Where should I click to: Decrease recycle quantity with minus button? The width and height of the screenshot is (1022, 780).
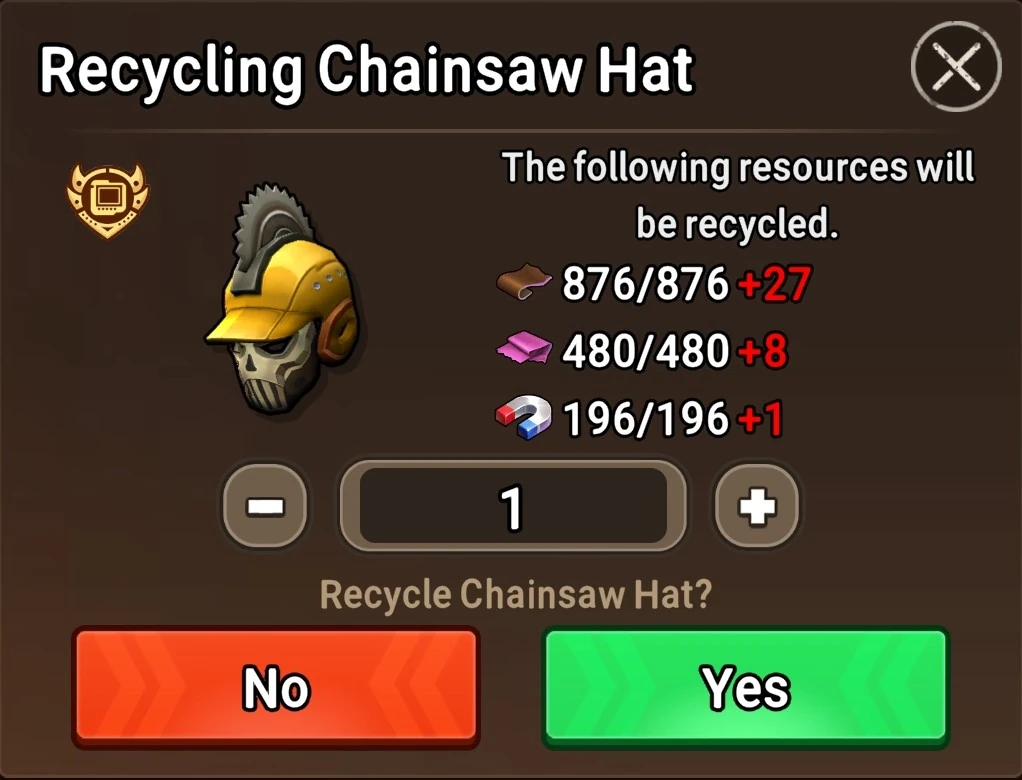[x=265, y=506]
